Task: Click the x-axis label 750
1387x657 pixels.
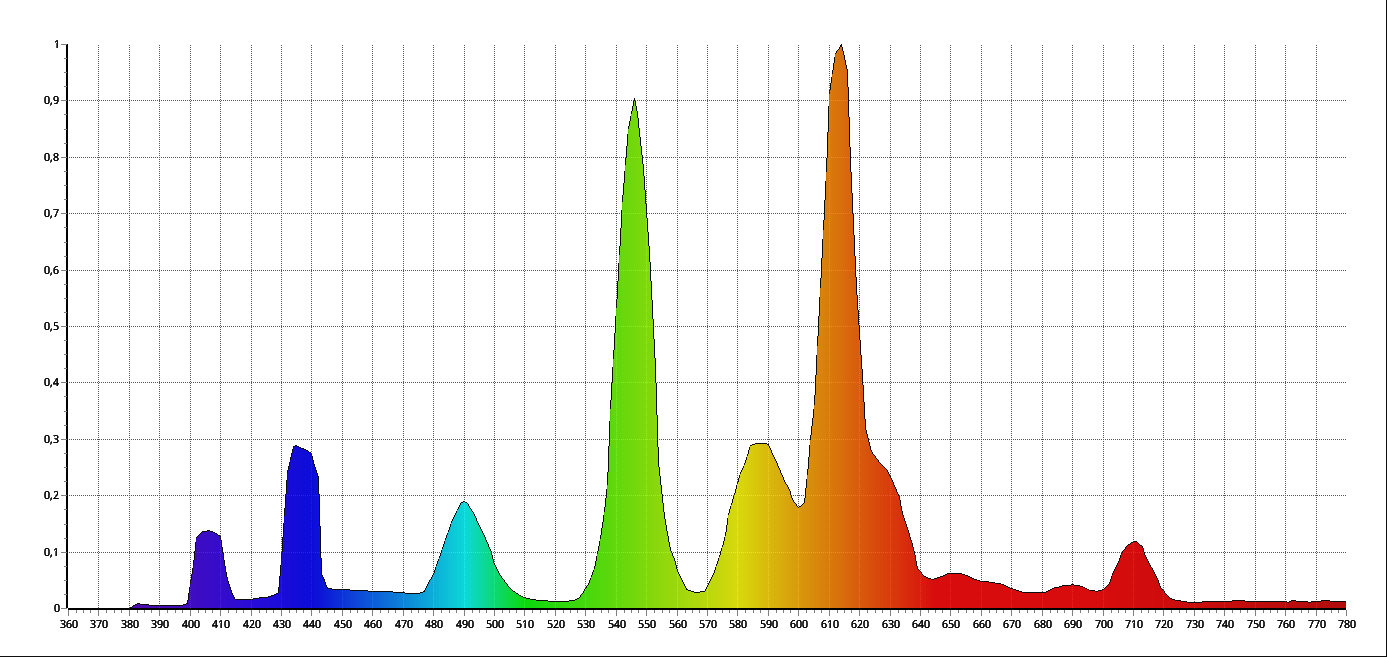Action: tap(1256, 625)
